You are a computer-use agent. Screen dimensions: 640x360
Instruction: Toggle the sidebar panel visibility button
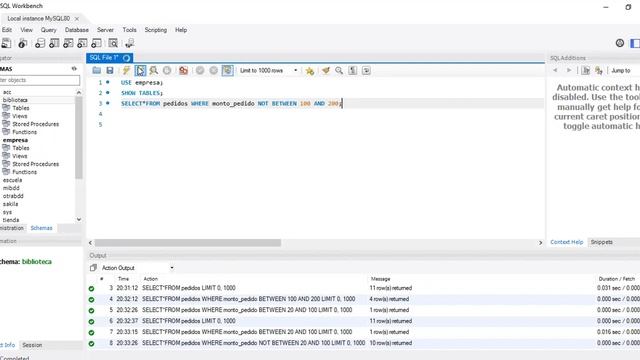[635, 43]
